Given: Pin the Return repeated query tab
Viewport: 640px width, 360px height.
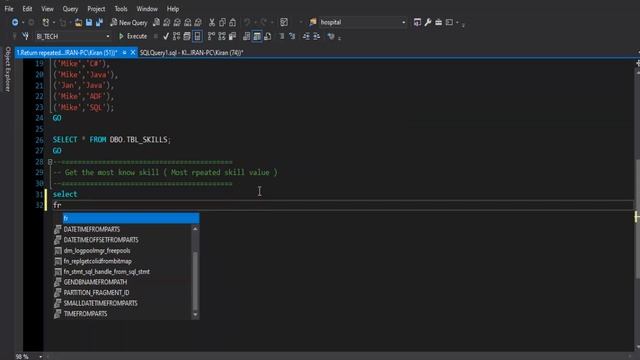Looking at the screenshot, I should (x=124, y=52).
